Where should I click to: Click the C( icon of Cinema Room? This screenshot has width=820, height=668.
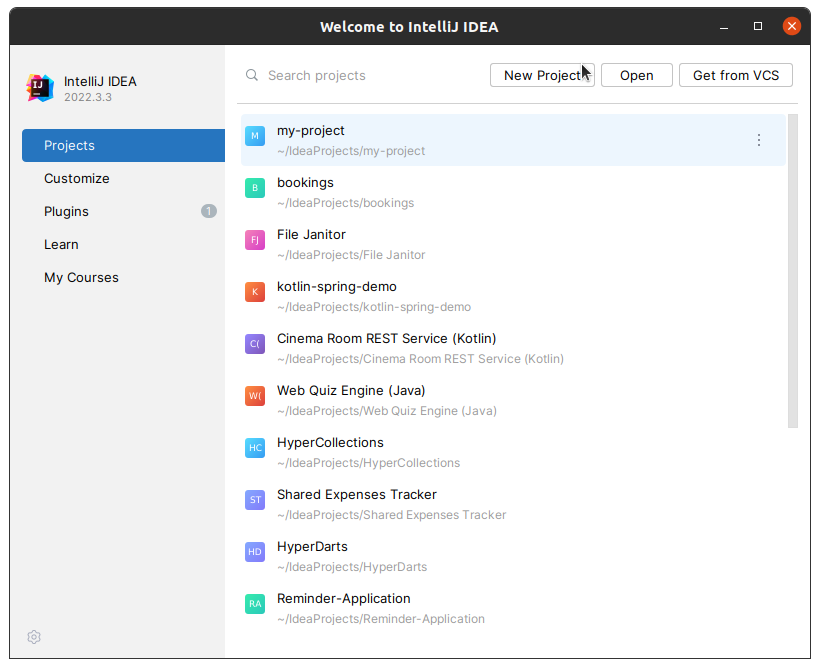click(255, 344)
